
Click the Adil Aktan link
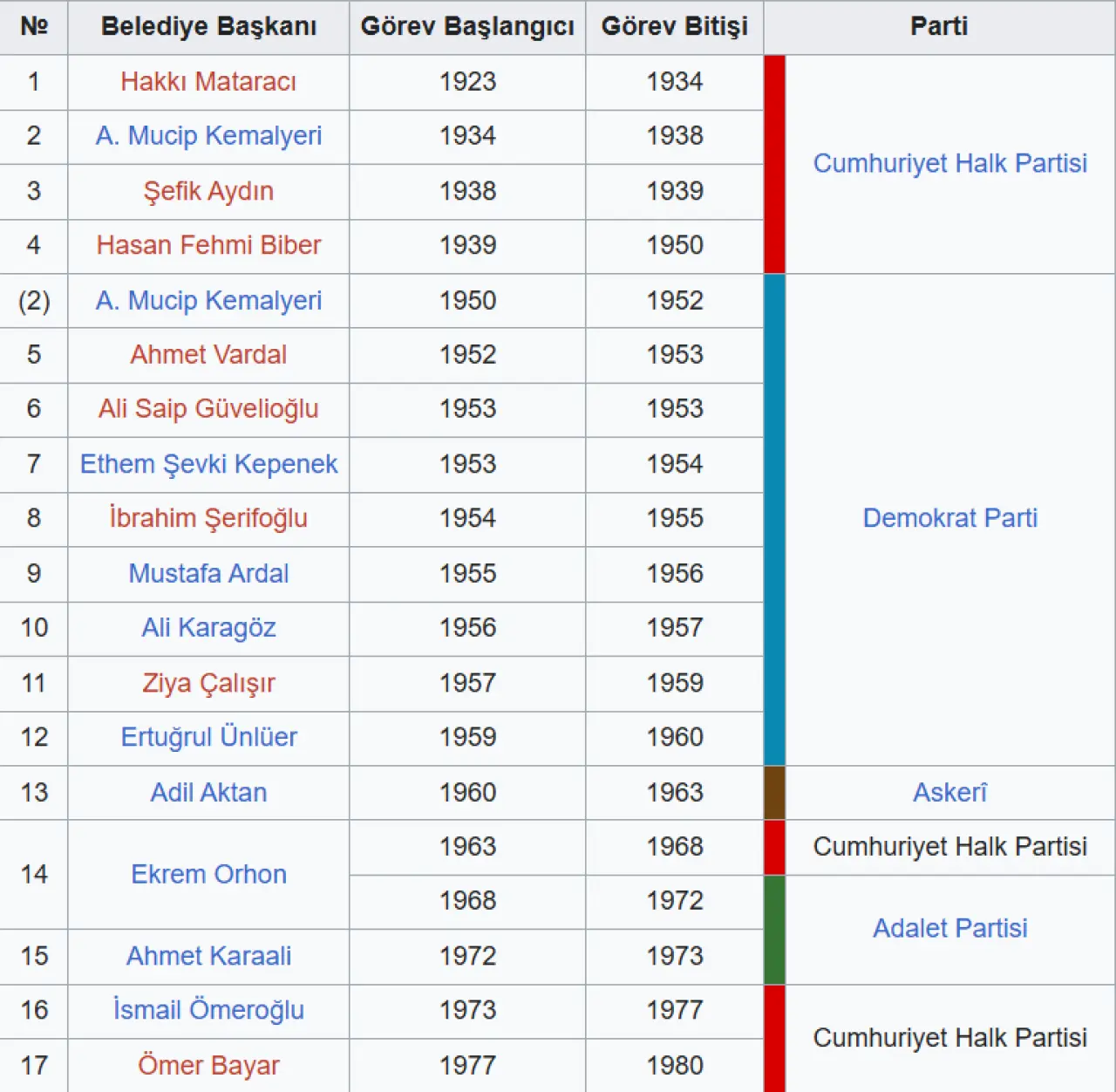(208, 793)
